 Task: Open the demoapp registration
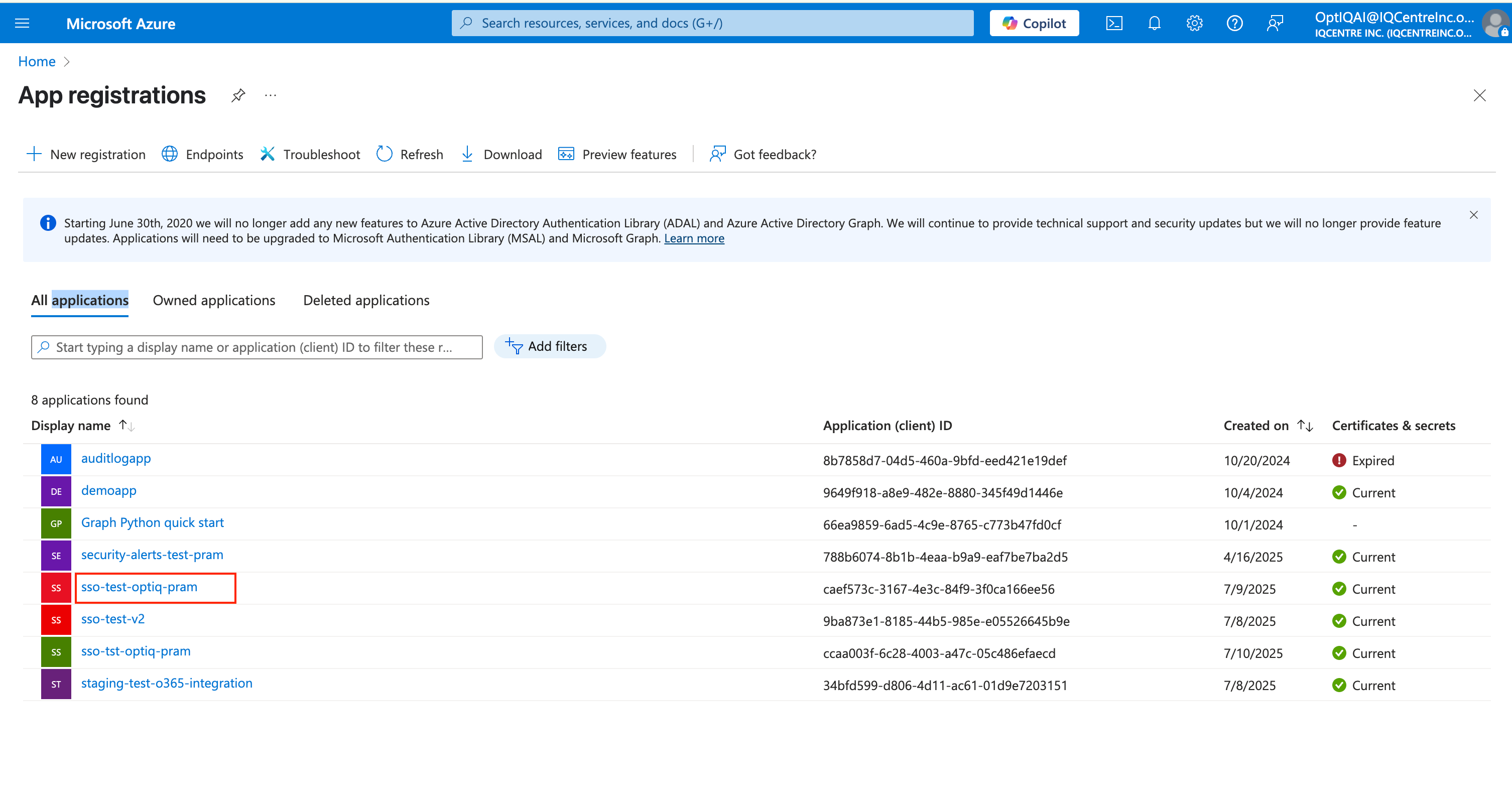tap(108, 491)
